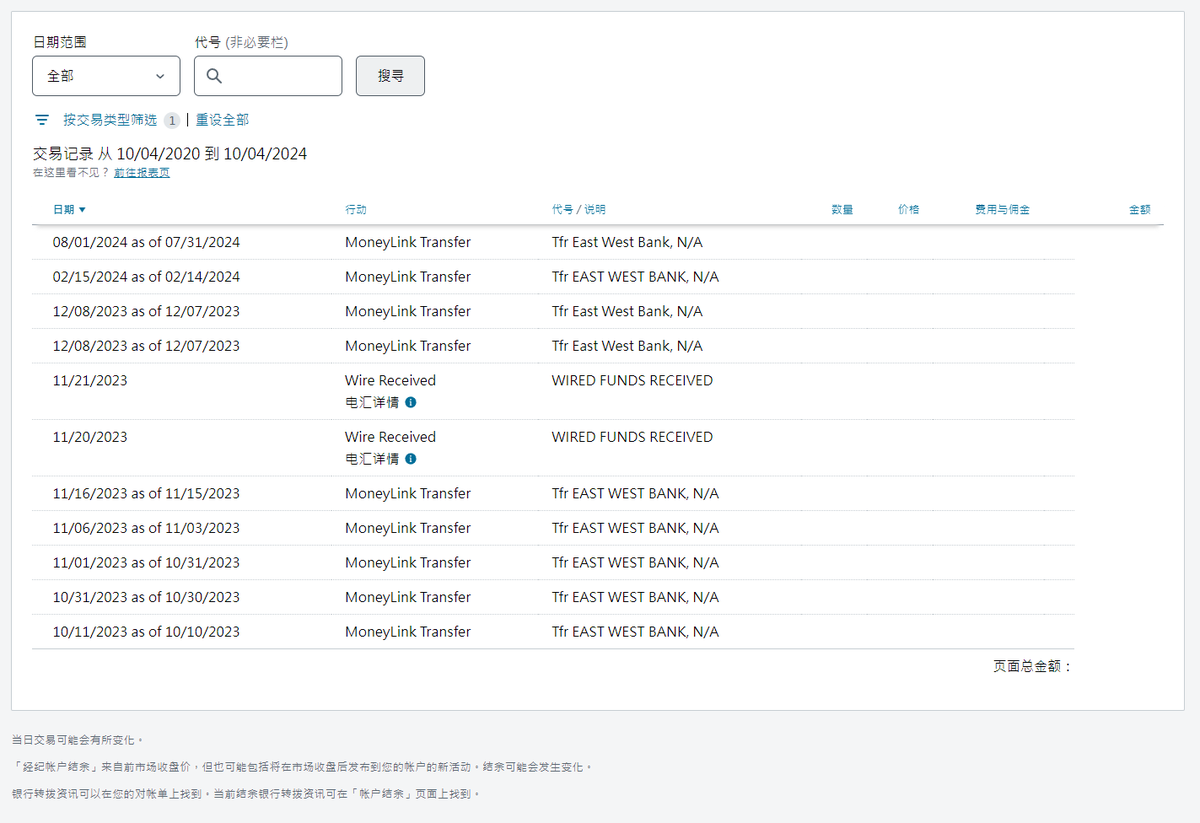Click WIRED FUNDS RECEIVED for 11/21/2023
The width and height of the screenshot is (1200, 823).
[632, 381]
